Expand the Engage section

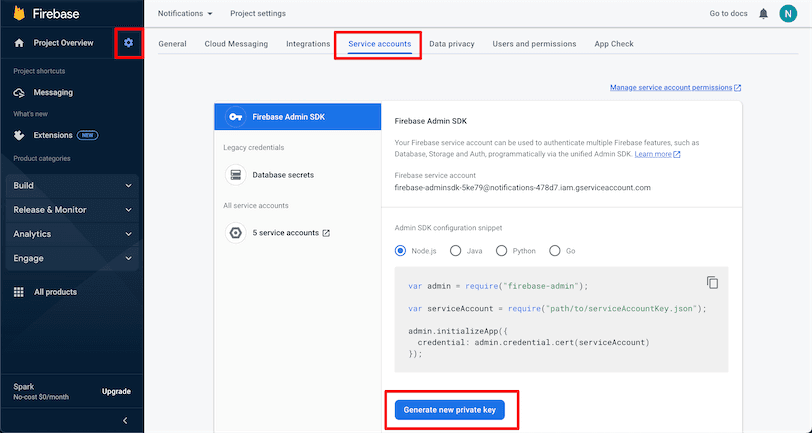tap(72, 258)
